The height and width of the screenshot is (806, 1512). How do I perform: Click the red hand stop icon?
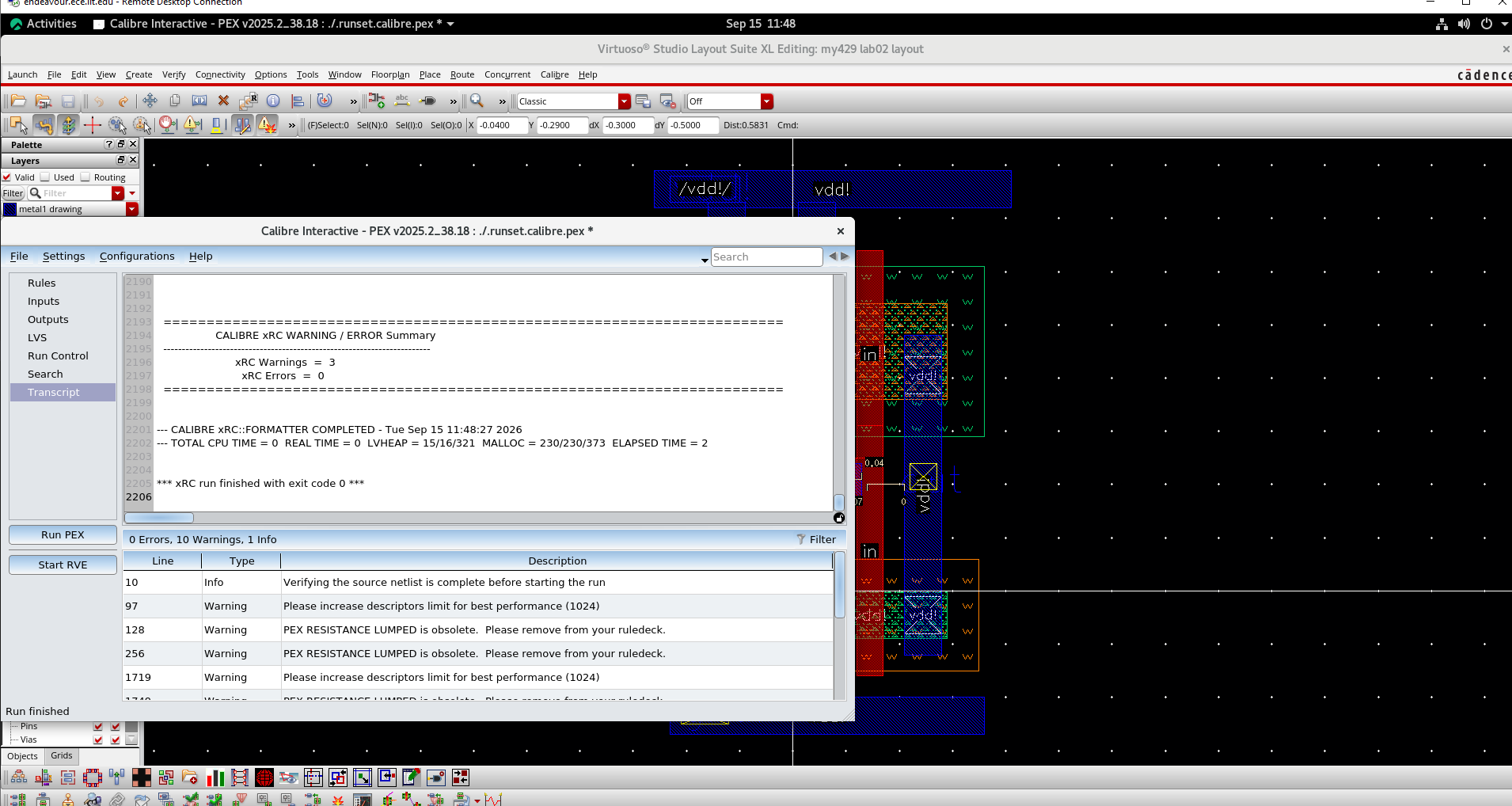click(167, 125)
